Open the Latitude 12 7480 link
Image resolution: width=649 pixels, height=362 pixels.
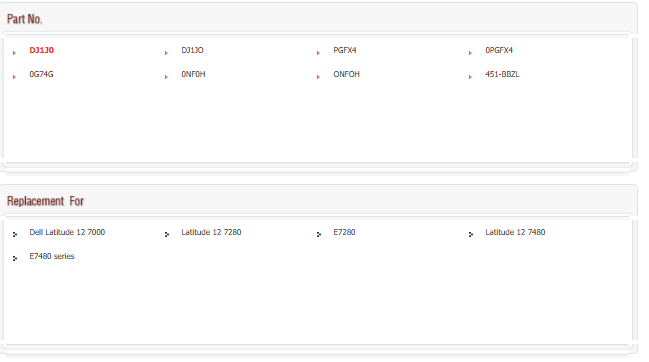click(515, 232)
